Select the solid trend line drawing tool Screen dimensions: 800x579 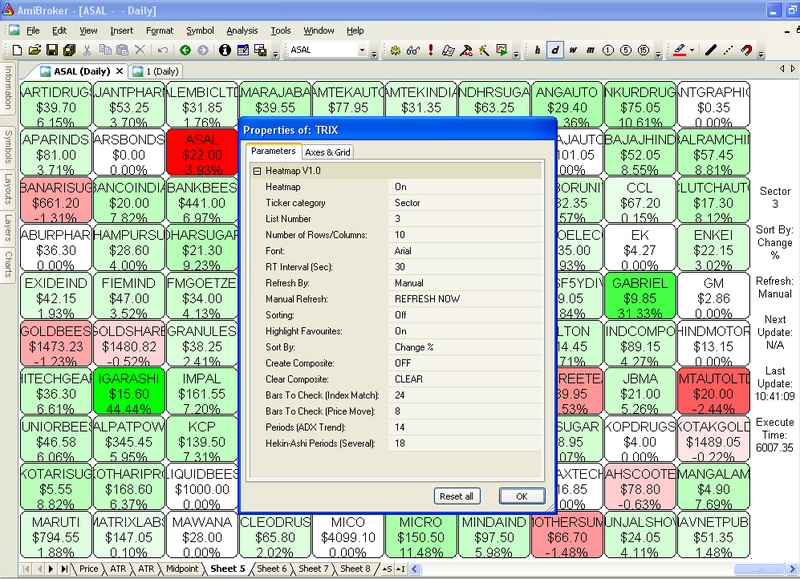711,50
